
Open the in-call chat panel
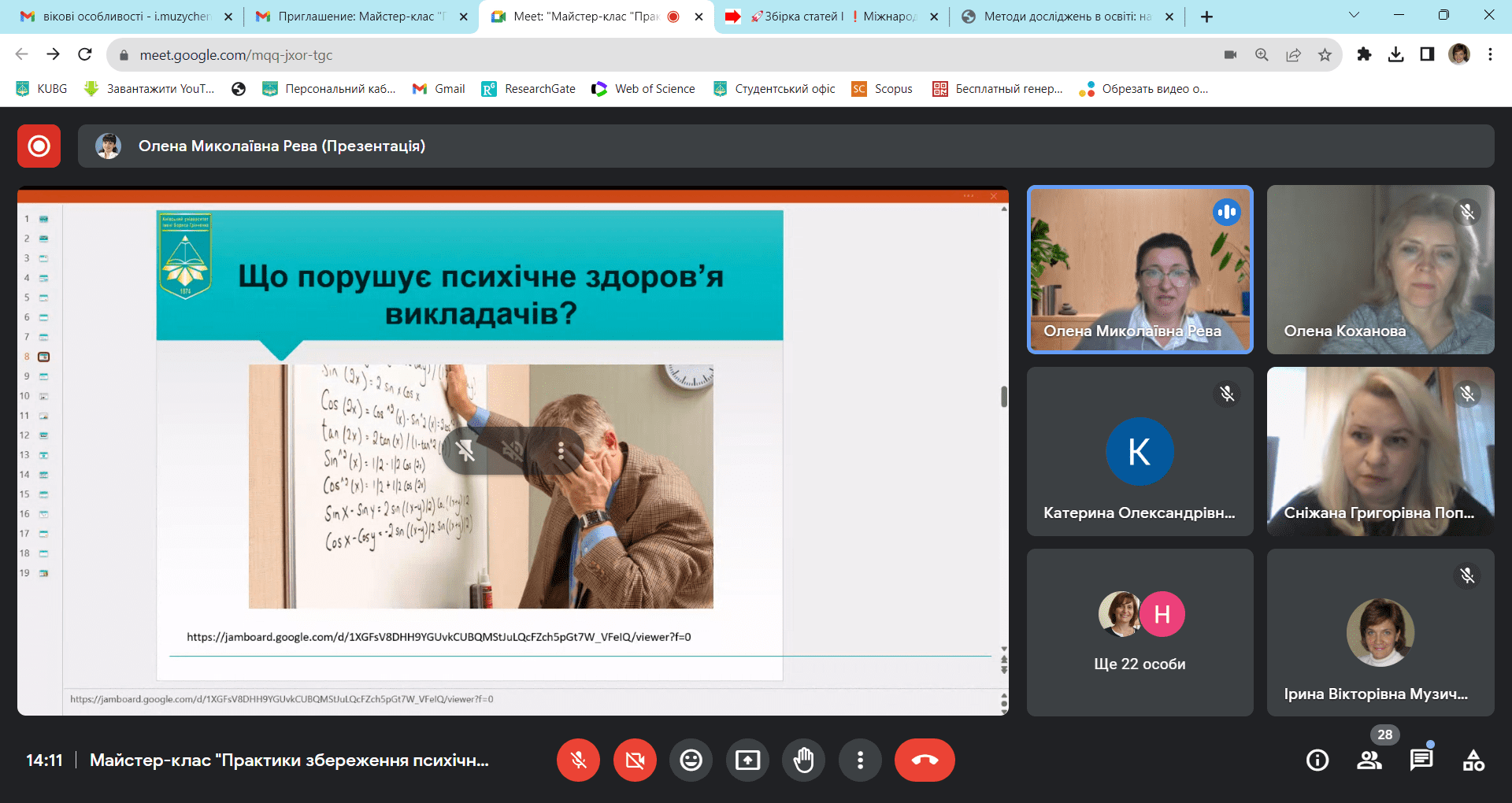1421,760
